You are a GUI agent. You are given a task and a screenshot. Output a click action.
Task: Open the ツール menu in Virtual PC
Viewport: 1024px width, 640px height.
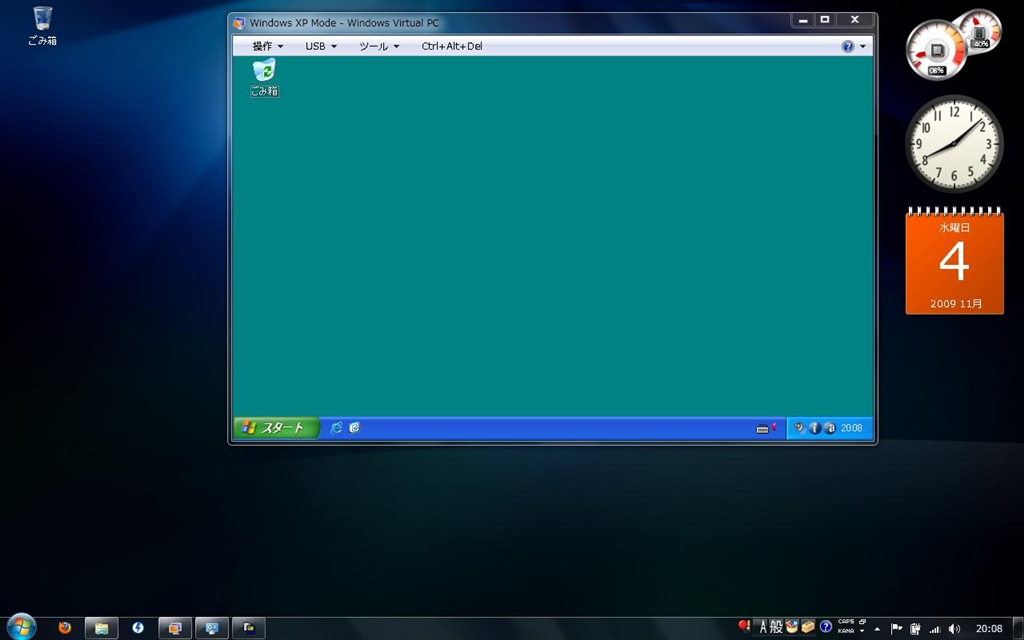point(379,46)
